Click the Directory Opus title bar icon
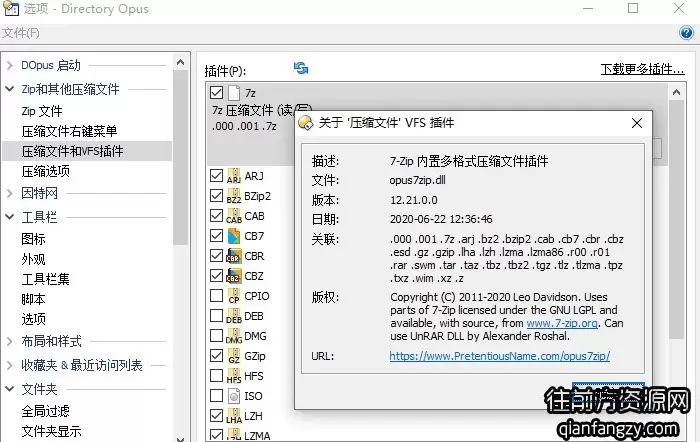Viewport: 700px width, 442px height. [11, 8]
